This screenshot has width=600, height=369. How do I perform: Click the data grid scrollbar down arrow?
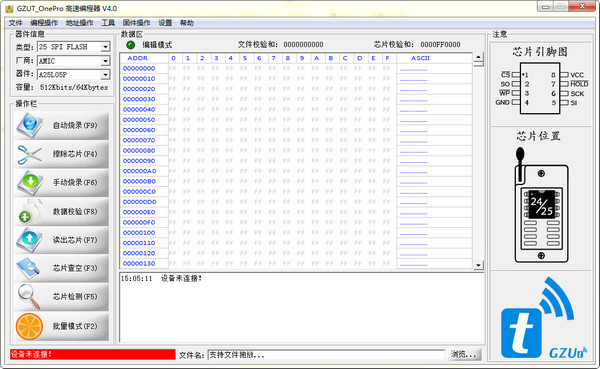coord(478,265)
